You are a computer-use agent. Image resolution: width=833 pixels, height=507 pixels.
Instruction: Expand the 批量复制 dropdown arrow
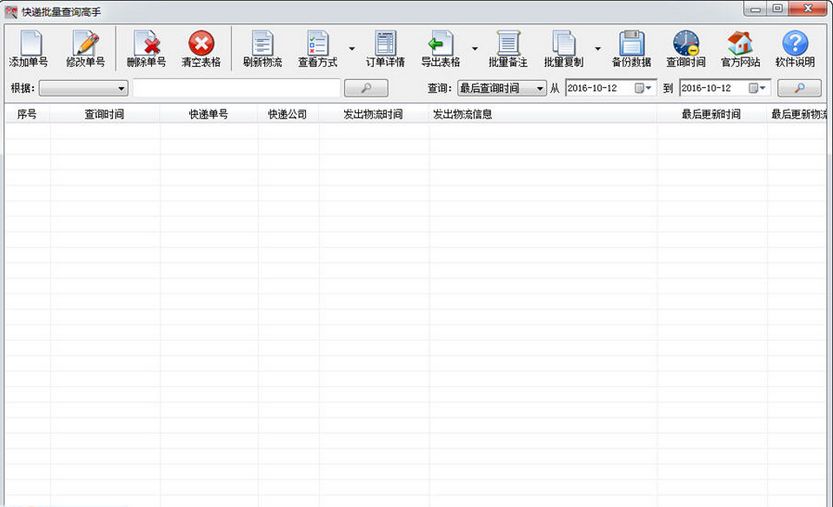click(x=598, y=49)
